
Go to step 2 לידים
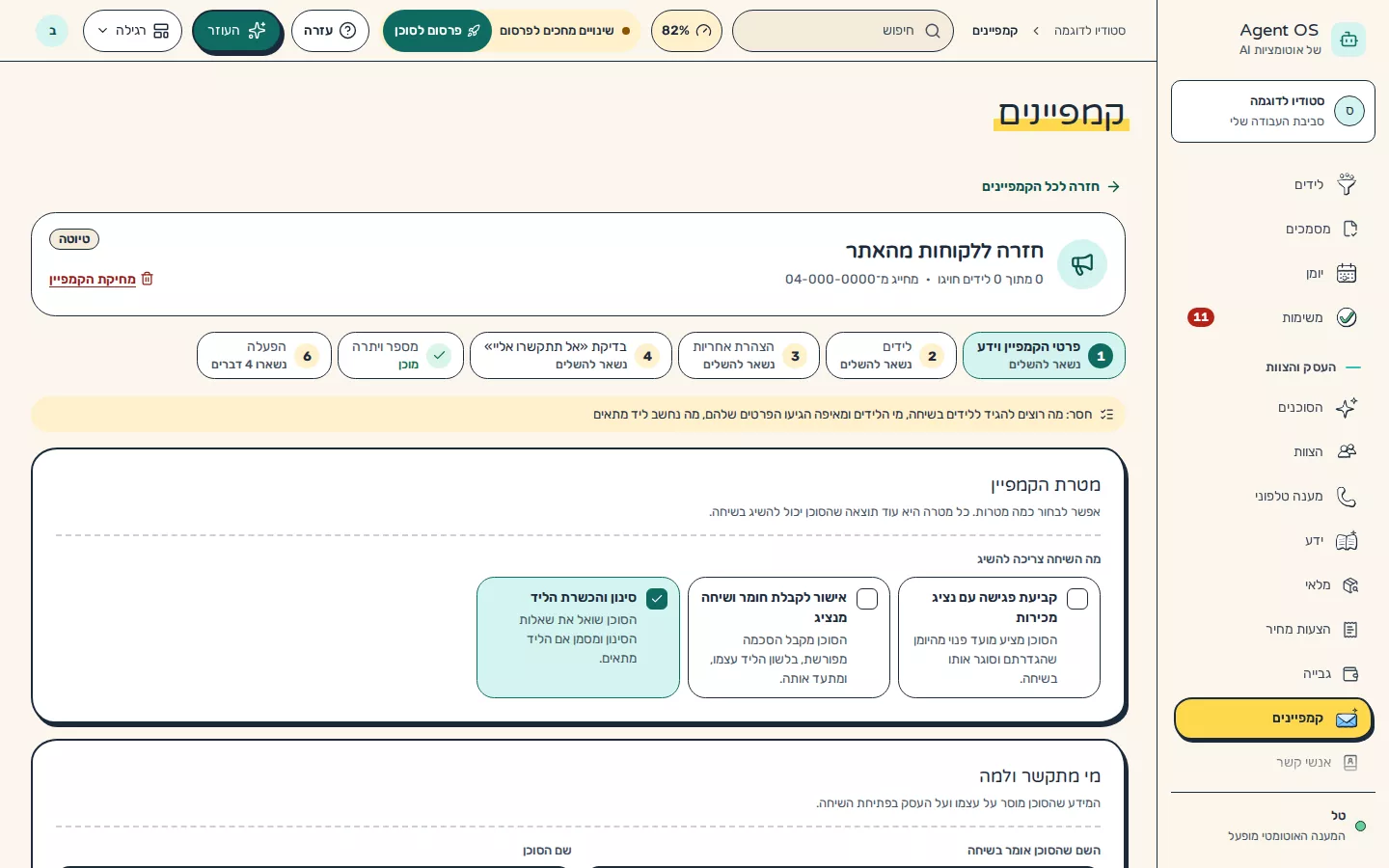click(891, 356)
